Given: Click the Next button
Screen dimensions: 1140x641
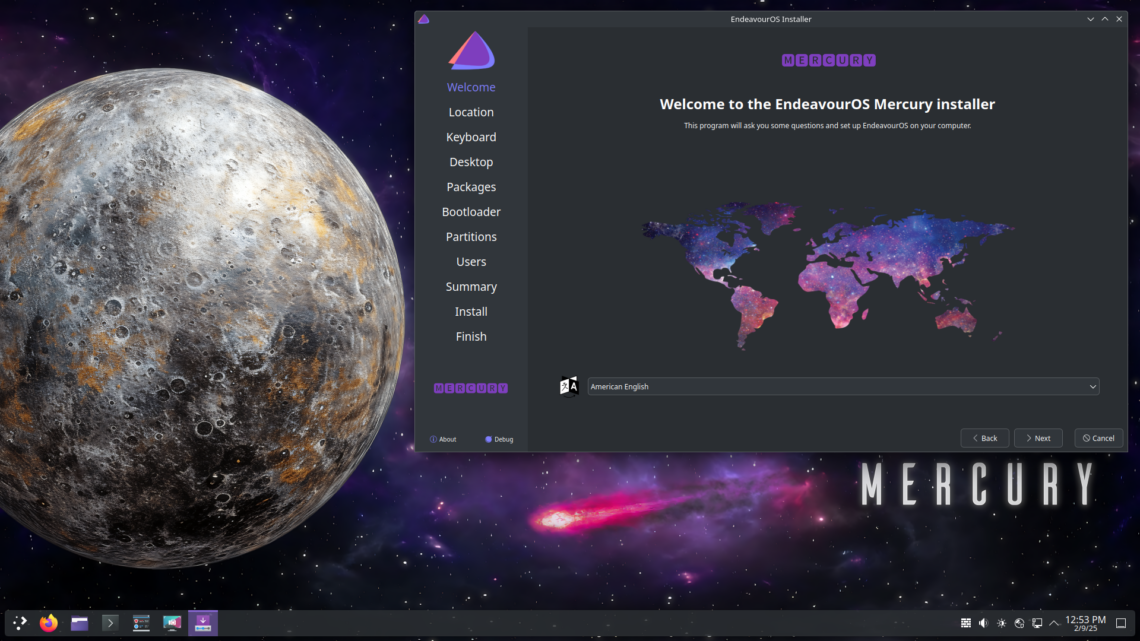Looking at the screenshot, I should point(1038,438).
